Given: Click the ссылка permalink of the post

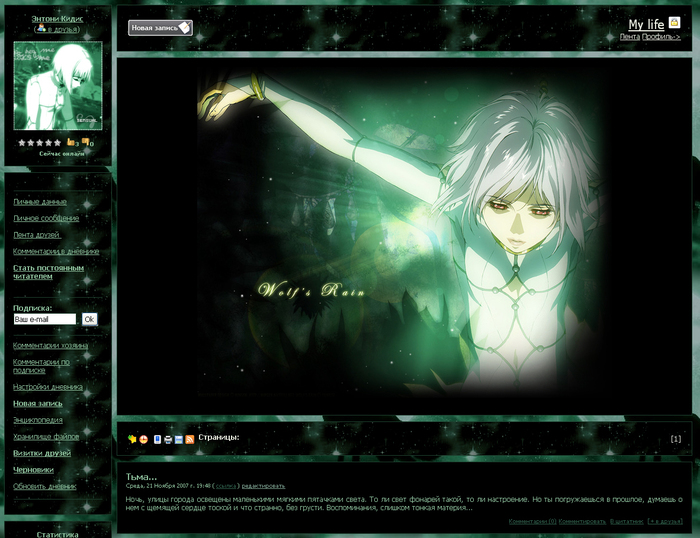Looking at the screenshot, I should (226, 486).
